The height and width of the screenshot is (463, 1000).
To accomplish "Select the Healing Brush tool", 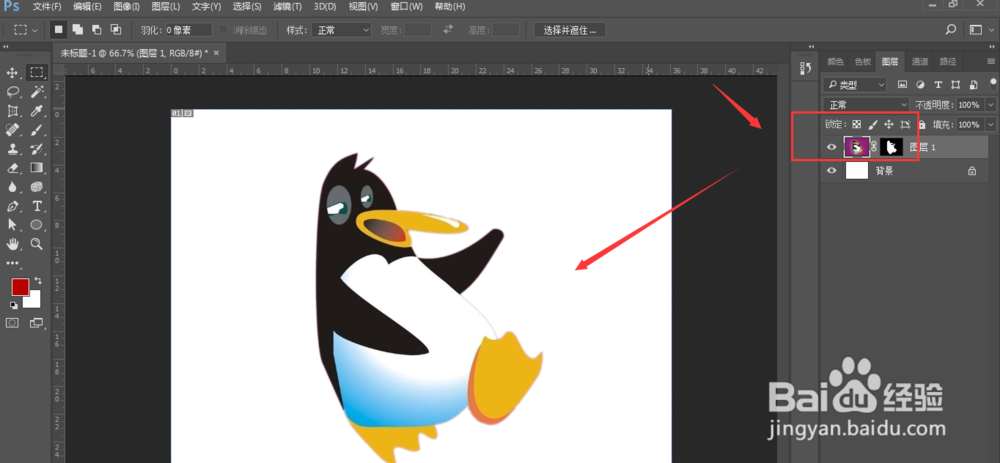I will (x=12, y=130).
